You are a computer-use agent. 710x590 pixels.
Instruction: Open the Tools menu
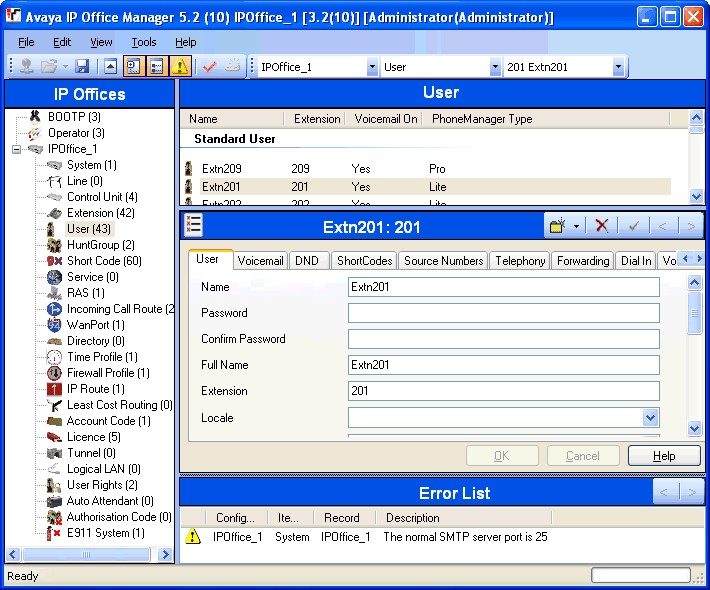(144, 42)
